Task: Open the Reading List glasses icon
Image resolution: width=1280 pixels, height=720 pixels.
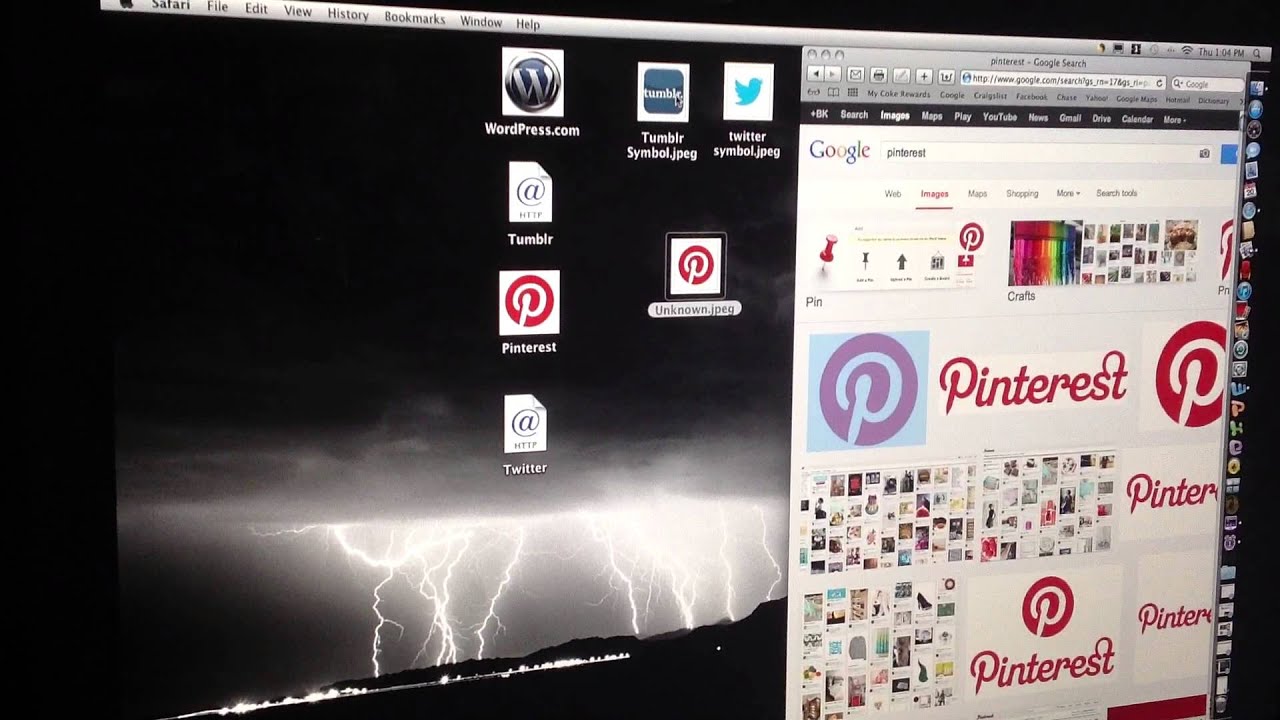Action: (x=814, y=92)
